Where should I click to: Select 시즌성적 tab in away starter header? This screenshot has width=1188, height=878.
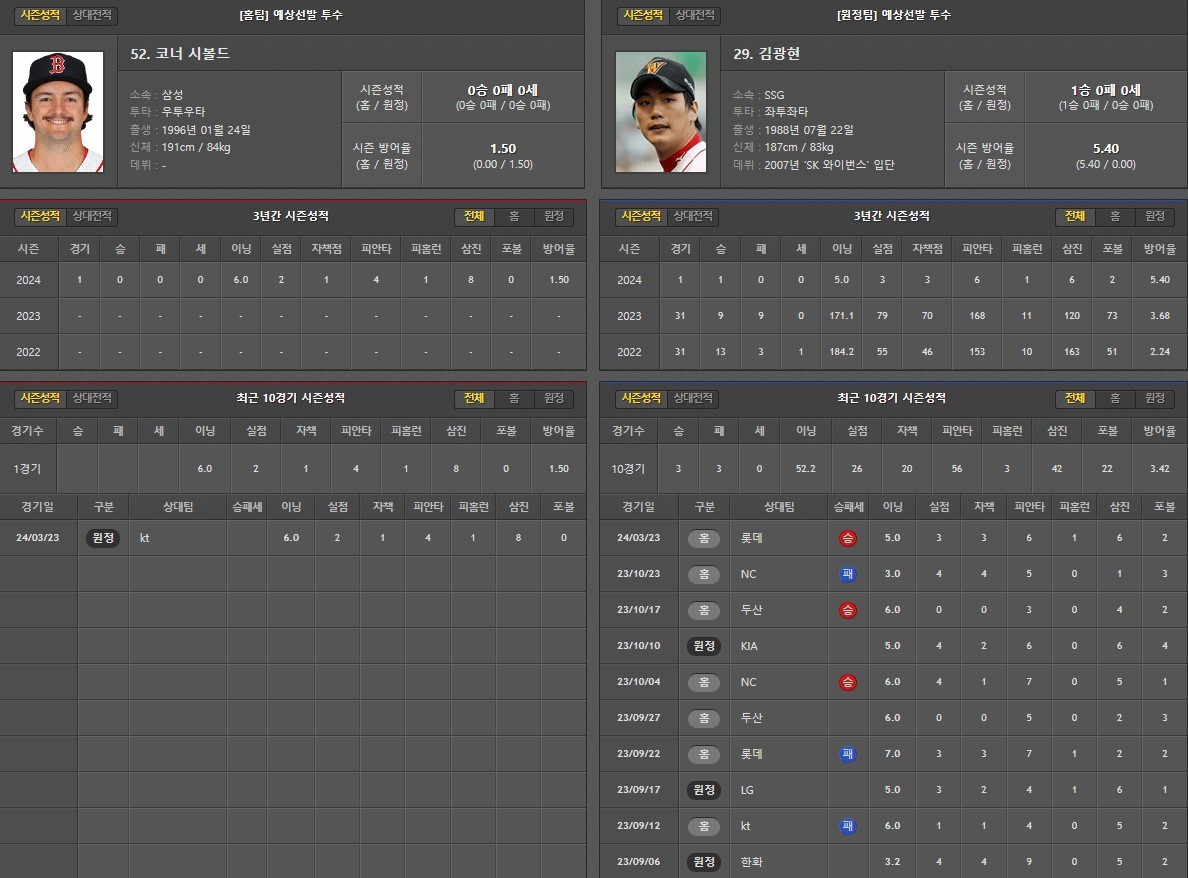pyautogui.click(x=642, y=15)
